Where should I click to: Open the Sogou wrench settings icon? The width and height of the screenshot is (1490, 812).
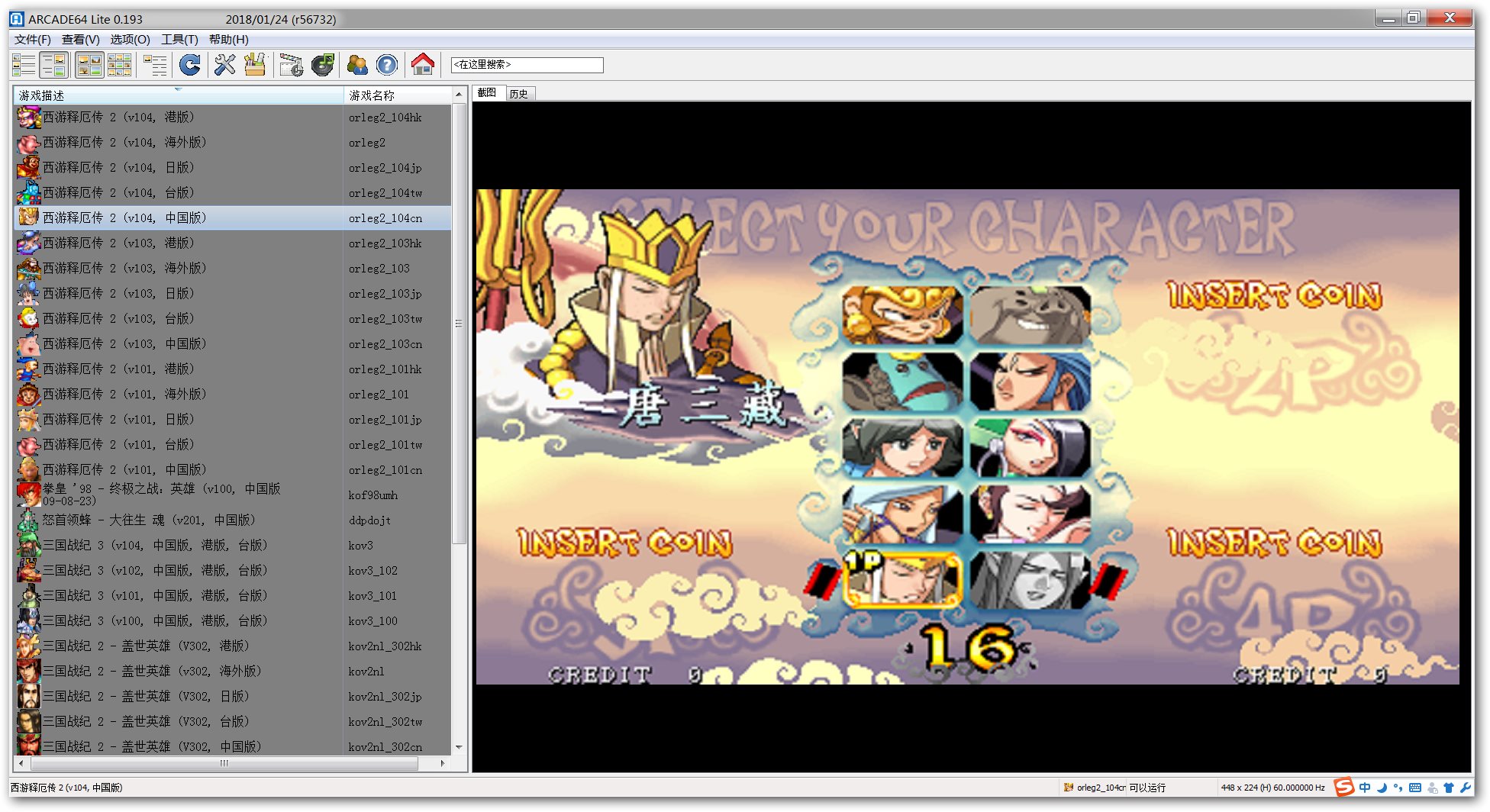(1465, 788)
